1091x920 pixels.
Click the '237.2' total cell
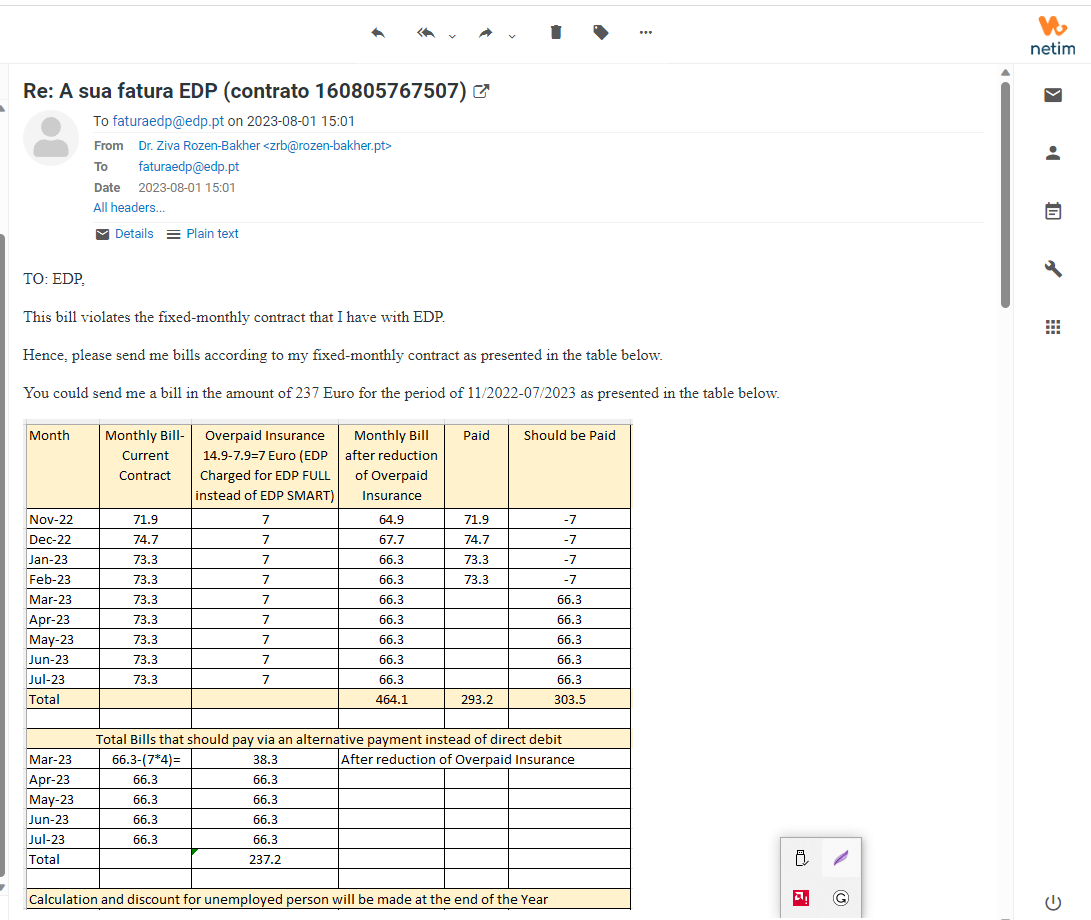click(x=265, y=859)
